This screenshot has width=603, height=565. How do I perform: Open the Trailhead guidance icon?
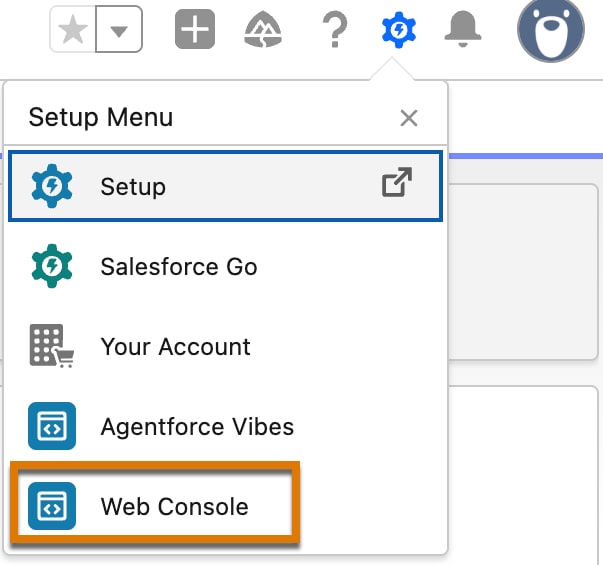pos(263,29)
